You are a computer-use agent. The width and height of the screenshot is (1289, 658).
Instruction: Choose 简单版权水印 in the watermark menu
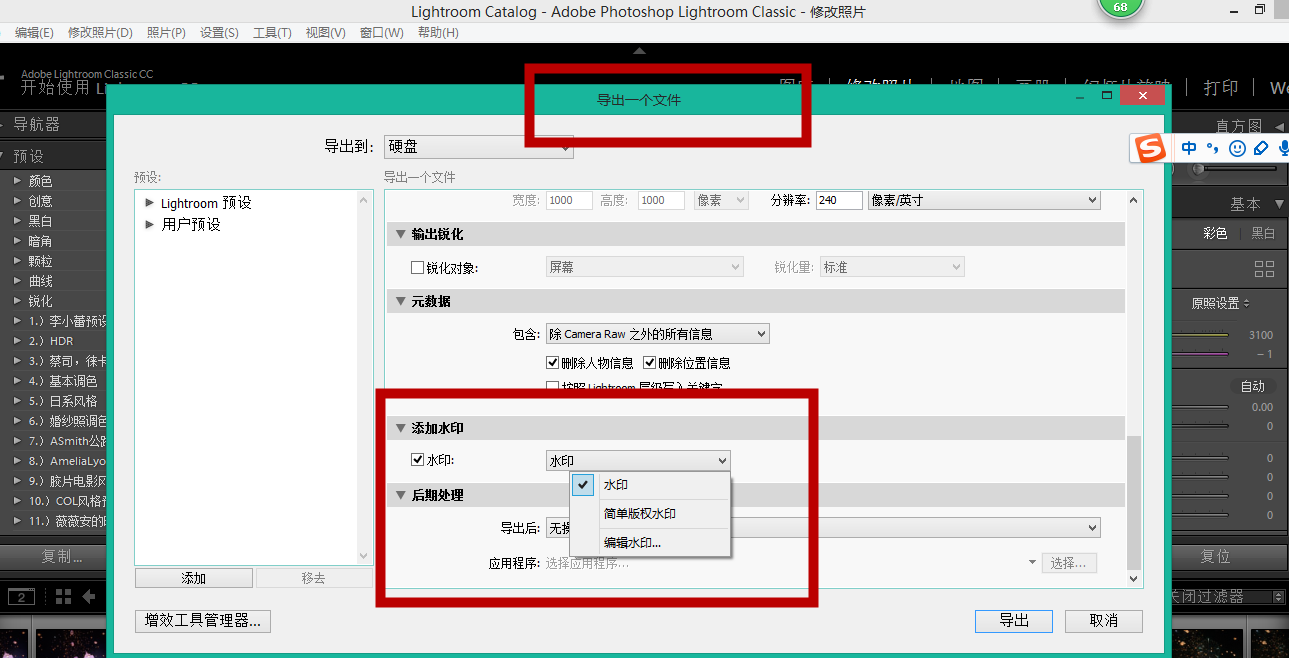pos(639,514)
